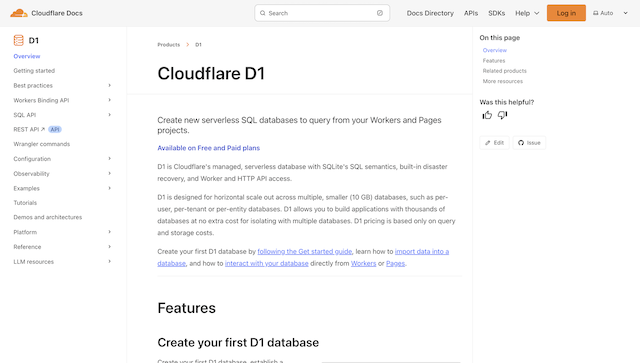Click Create your first D1 database heading
The width and height of the screenshot is (640, 363).
click(x=238, y=342)
